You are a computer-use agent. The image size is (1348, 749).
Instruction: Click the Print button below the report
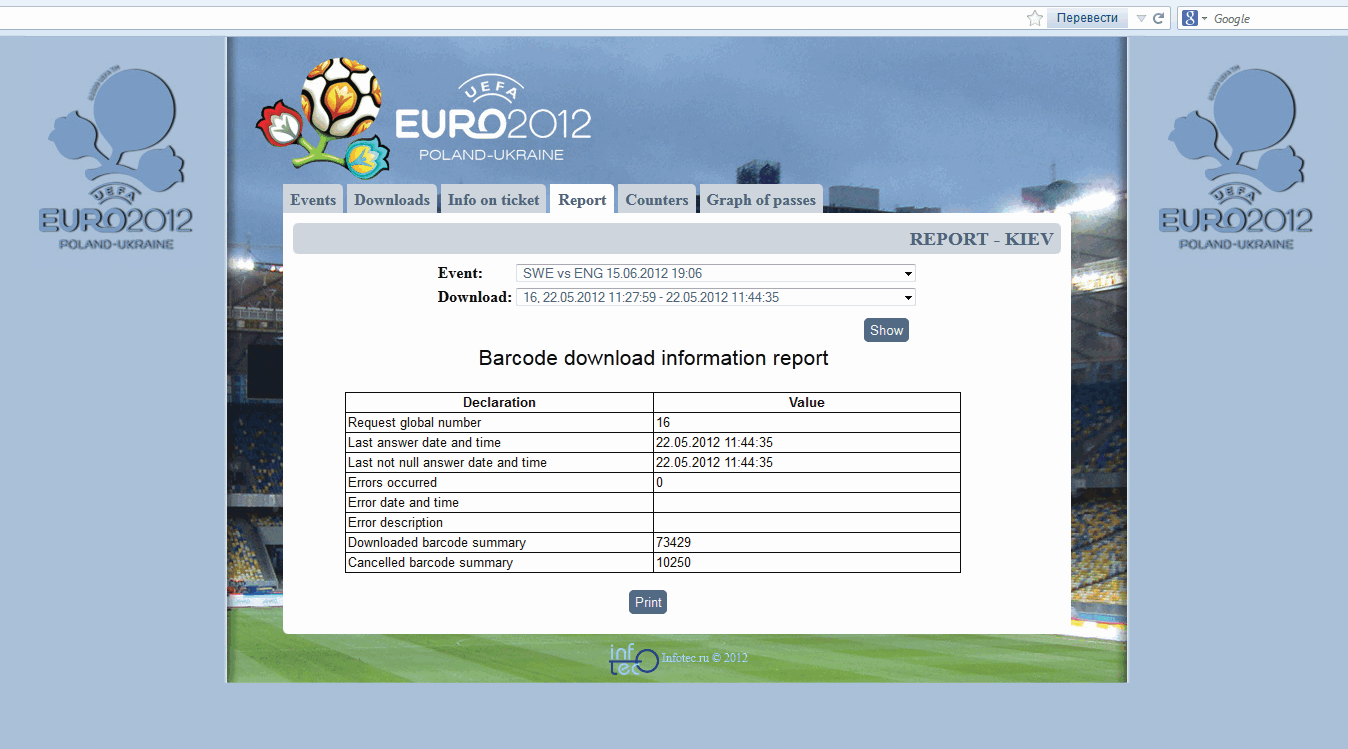click(x=647, y=601)
